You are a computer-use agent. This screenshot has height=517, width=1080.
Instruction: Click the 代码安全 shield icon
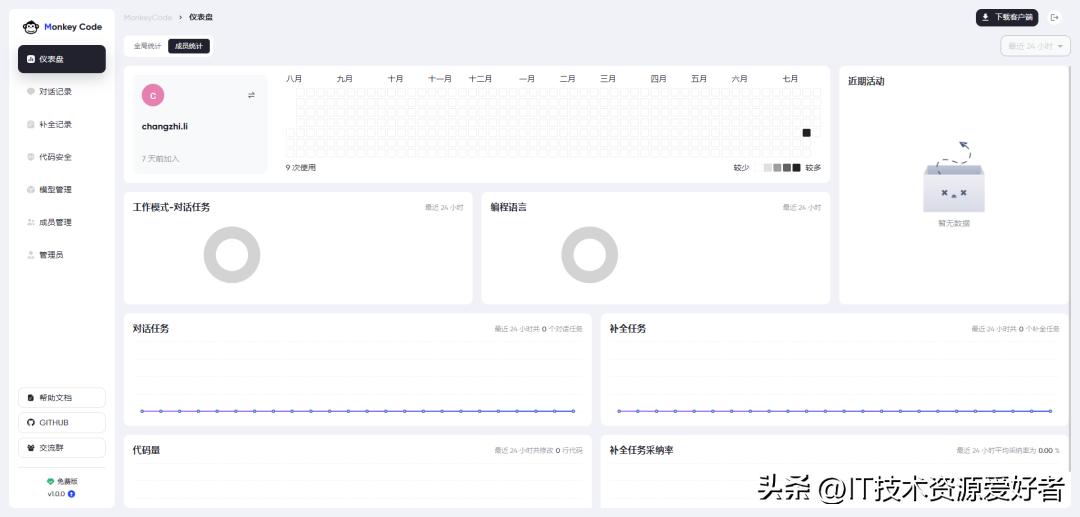pos(30,157)
